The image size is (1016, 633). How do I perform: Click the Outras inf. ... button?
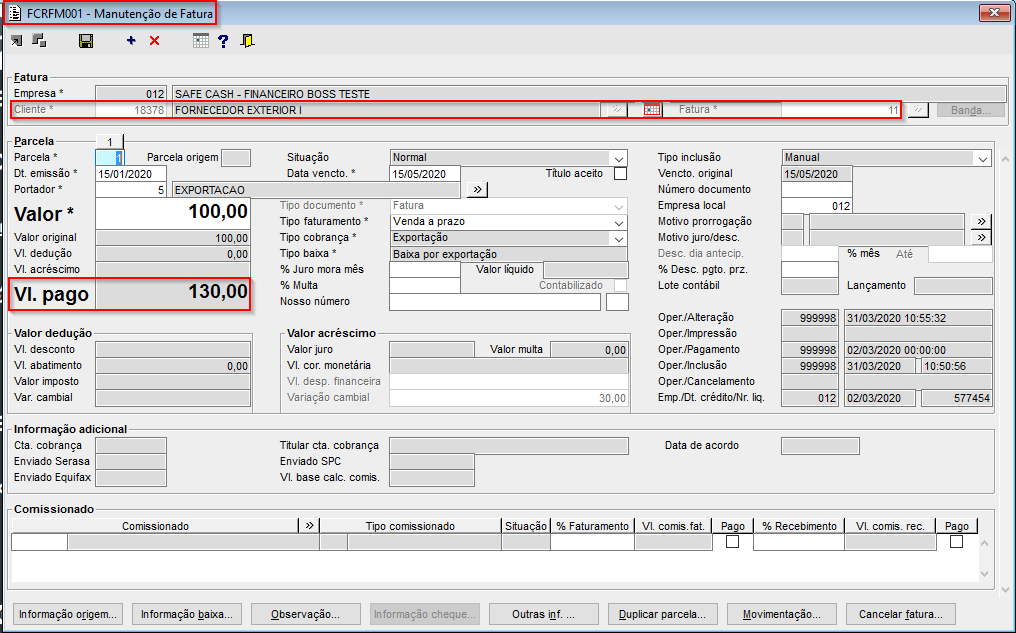click(x=543, y=614)
